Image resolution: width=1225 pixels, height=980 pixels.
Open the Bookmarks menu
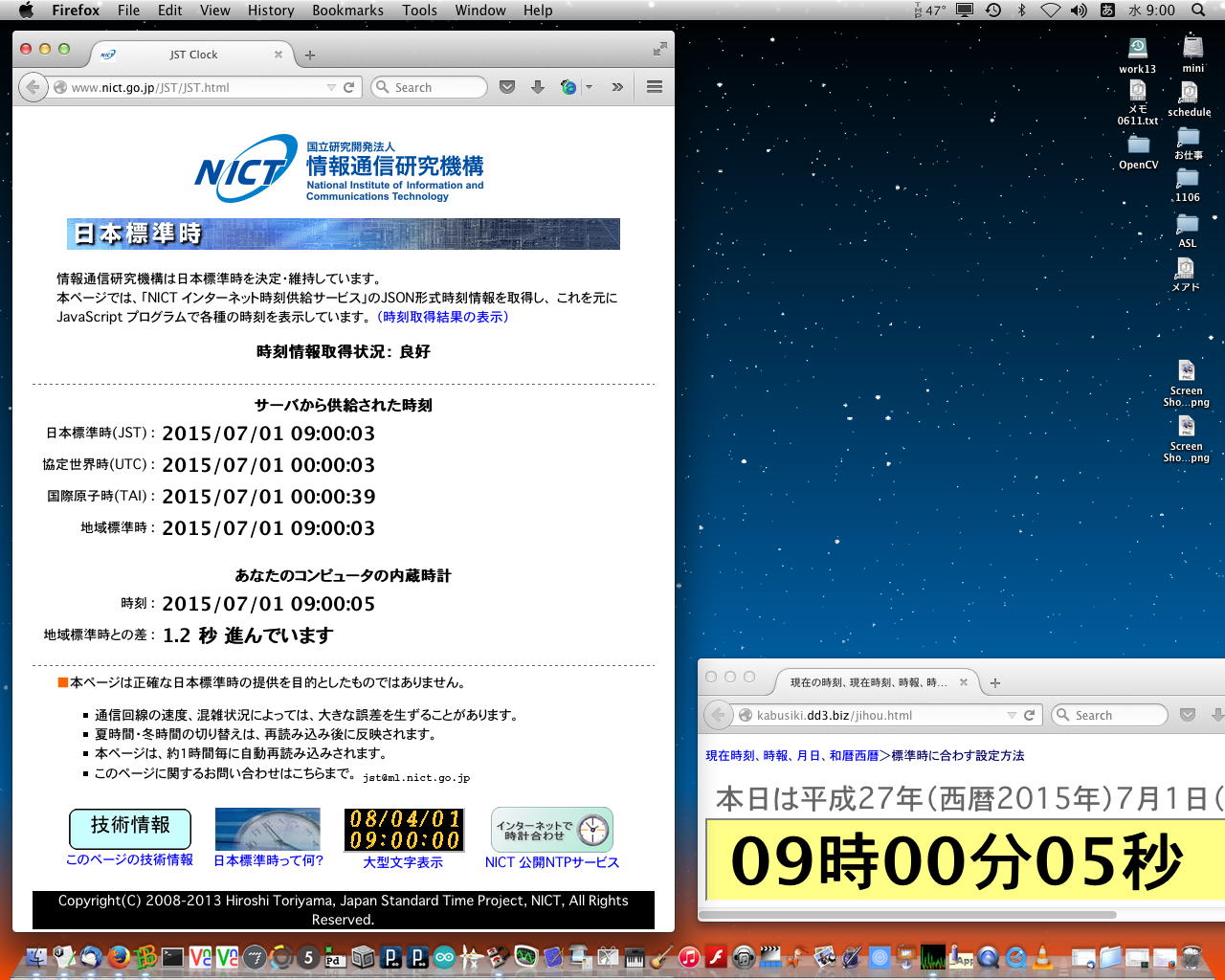tap(347, 11)
